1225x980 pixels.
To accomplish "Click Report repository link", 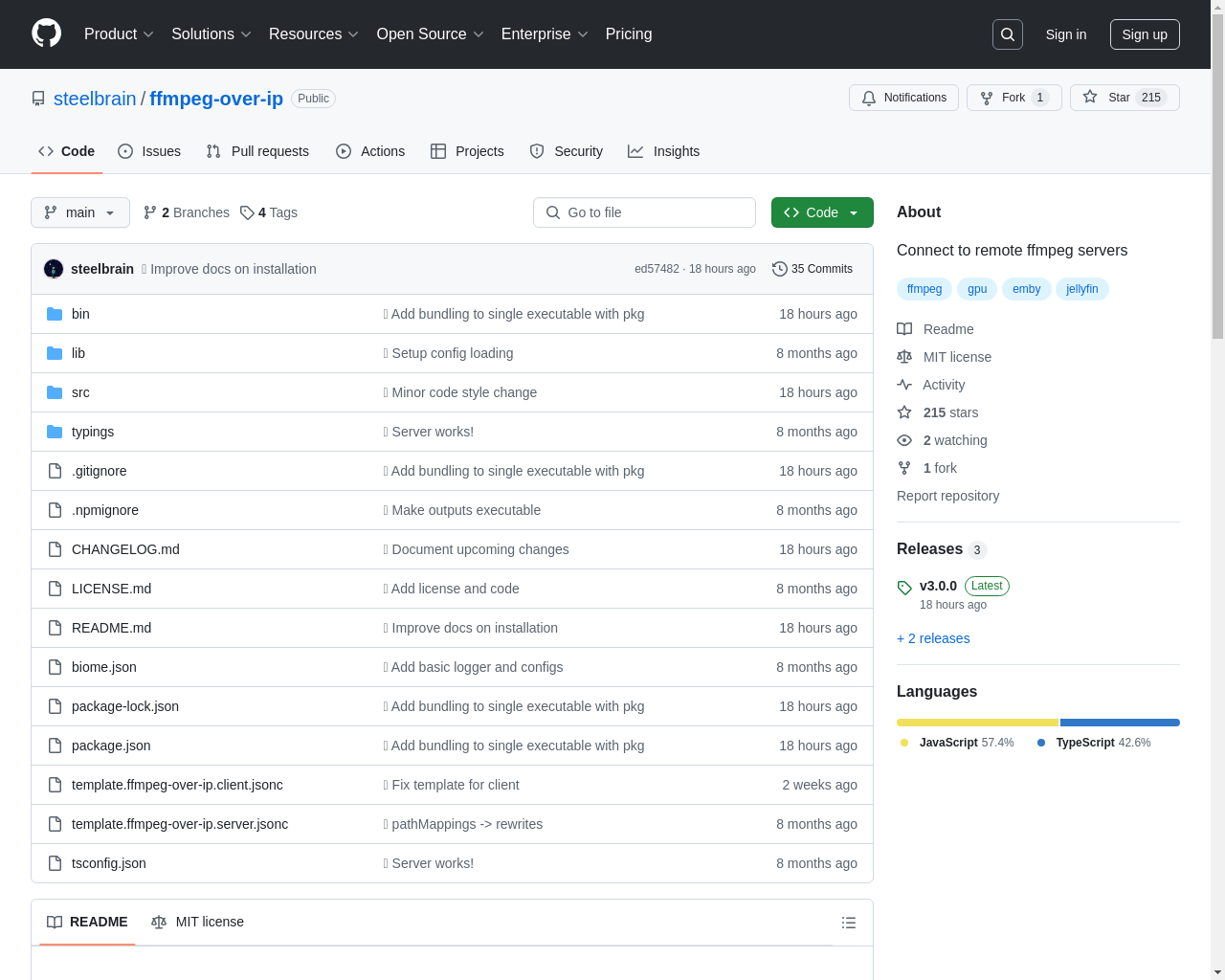I will click(947, 496).
